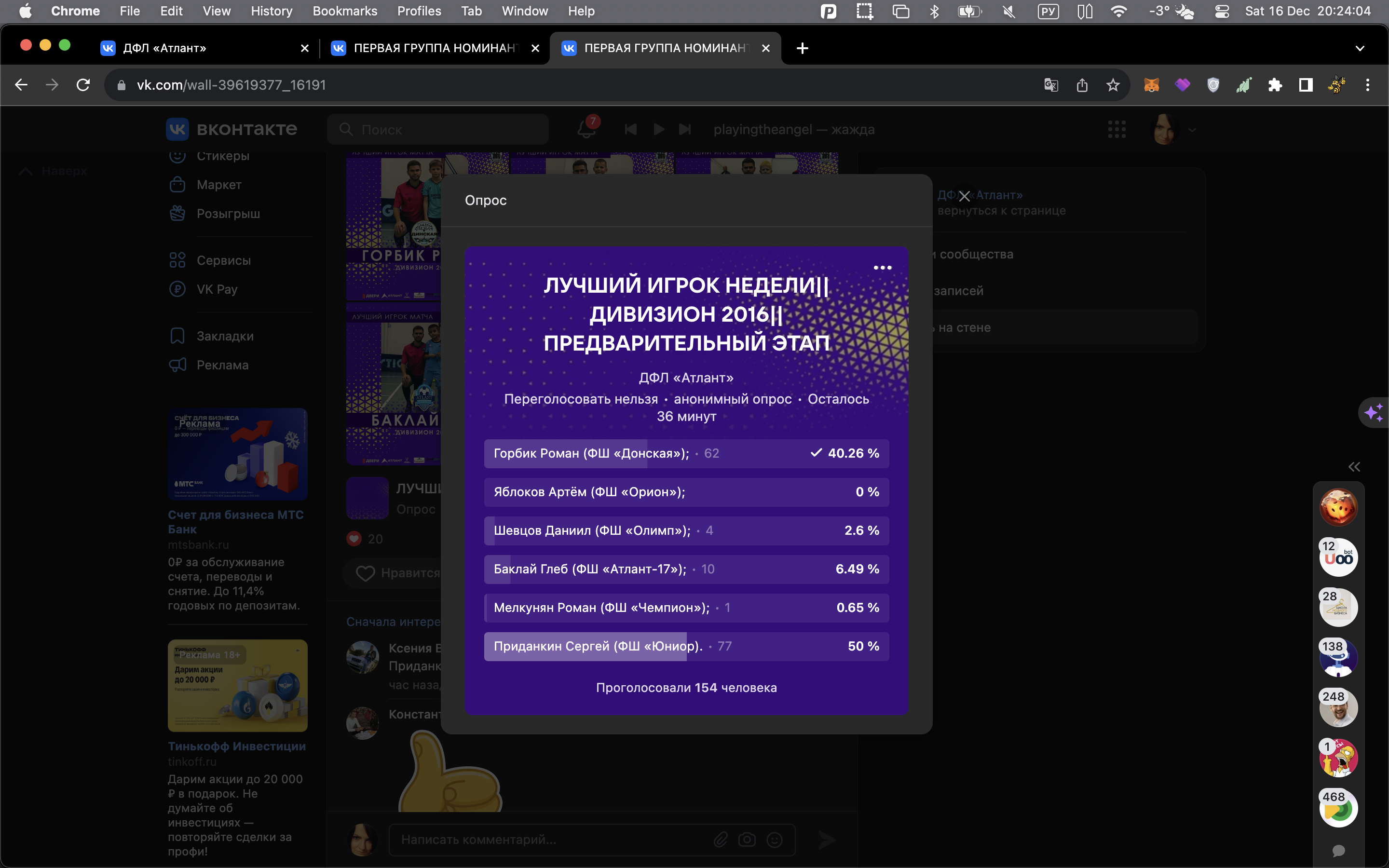The height and width of the screenshot is (868, 1389).
Task: Focus the Поиск search field
Action: pyautogui.click(x=438, y=129)
